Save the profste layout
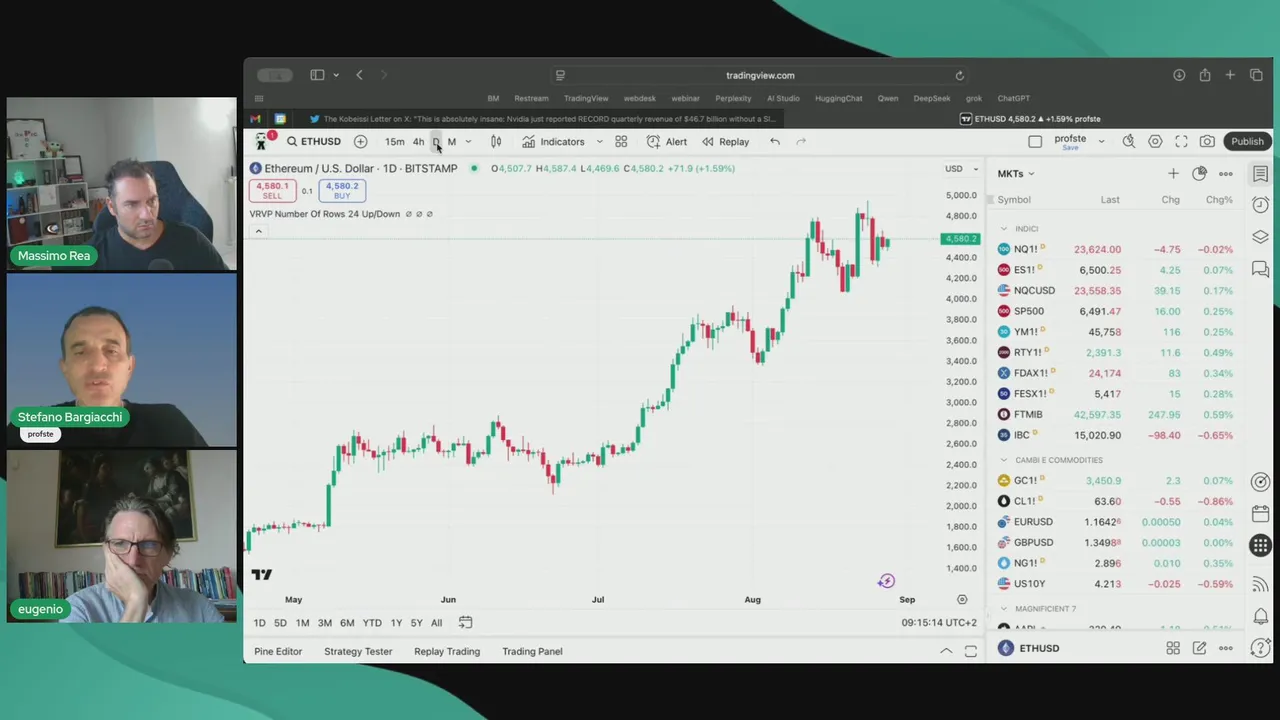 pos(1070,148)
